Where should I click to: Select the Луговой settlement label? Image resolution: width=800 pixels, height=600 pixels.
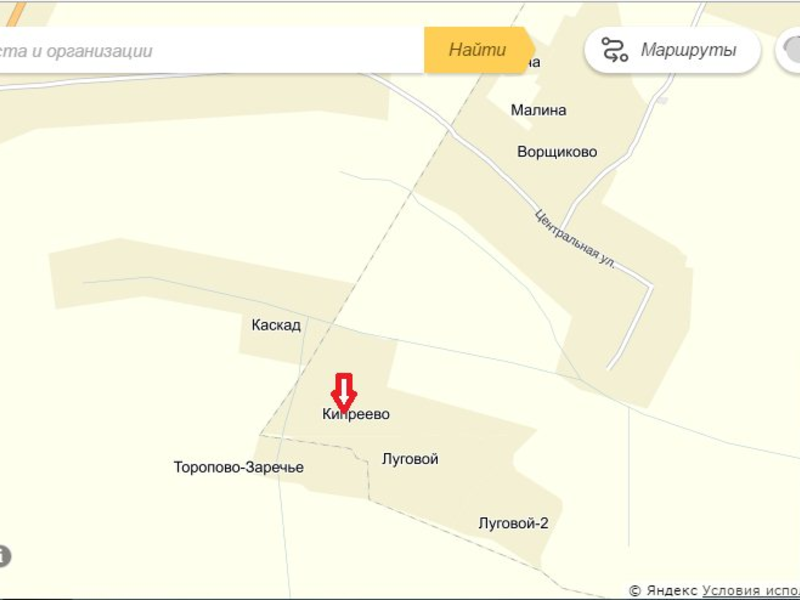pos(410,459)
